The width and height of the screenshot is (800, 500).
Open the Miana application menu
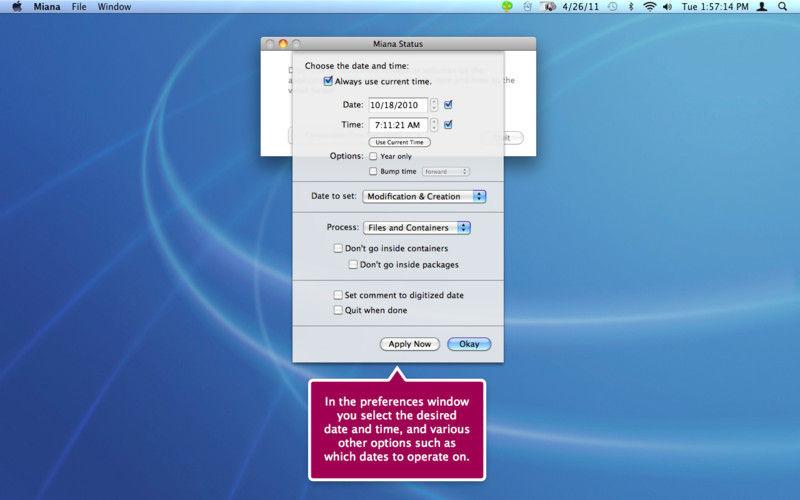point(47,7)
